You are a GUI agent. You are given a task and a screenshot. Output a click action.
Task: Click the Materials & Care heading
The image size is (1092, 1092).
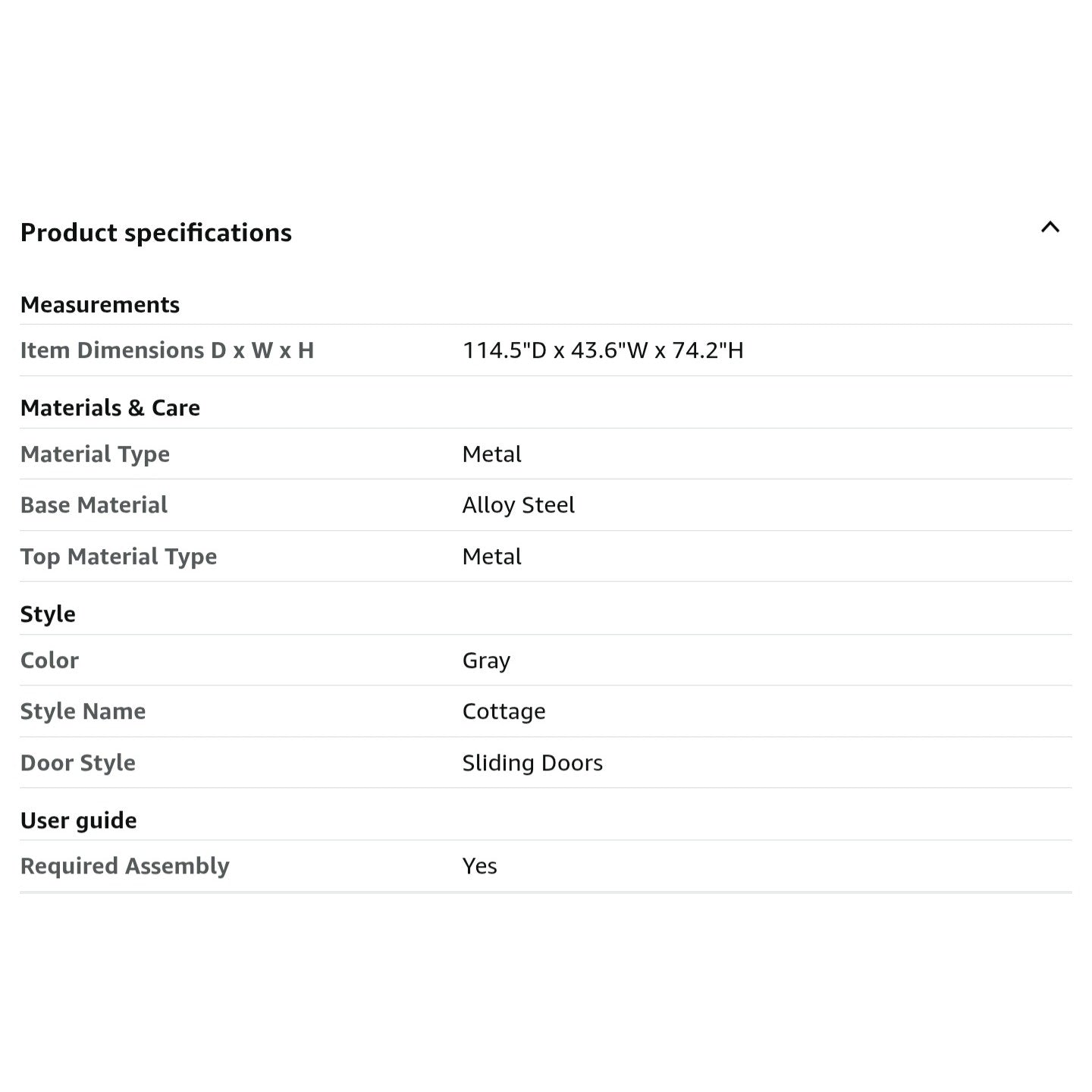coord(110,408)
